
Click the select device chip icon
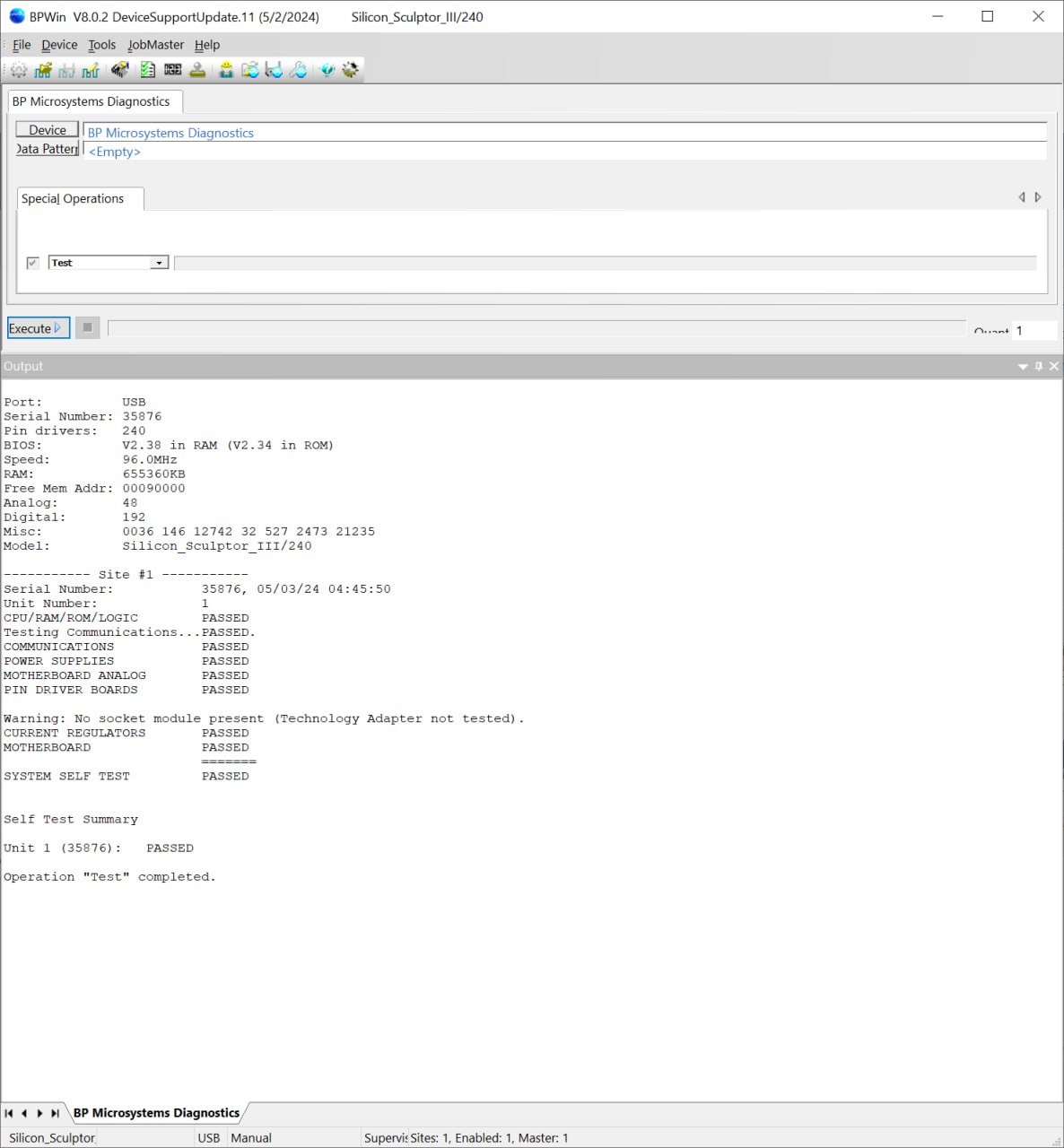(120, 70)
